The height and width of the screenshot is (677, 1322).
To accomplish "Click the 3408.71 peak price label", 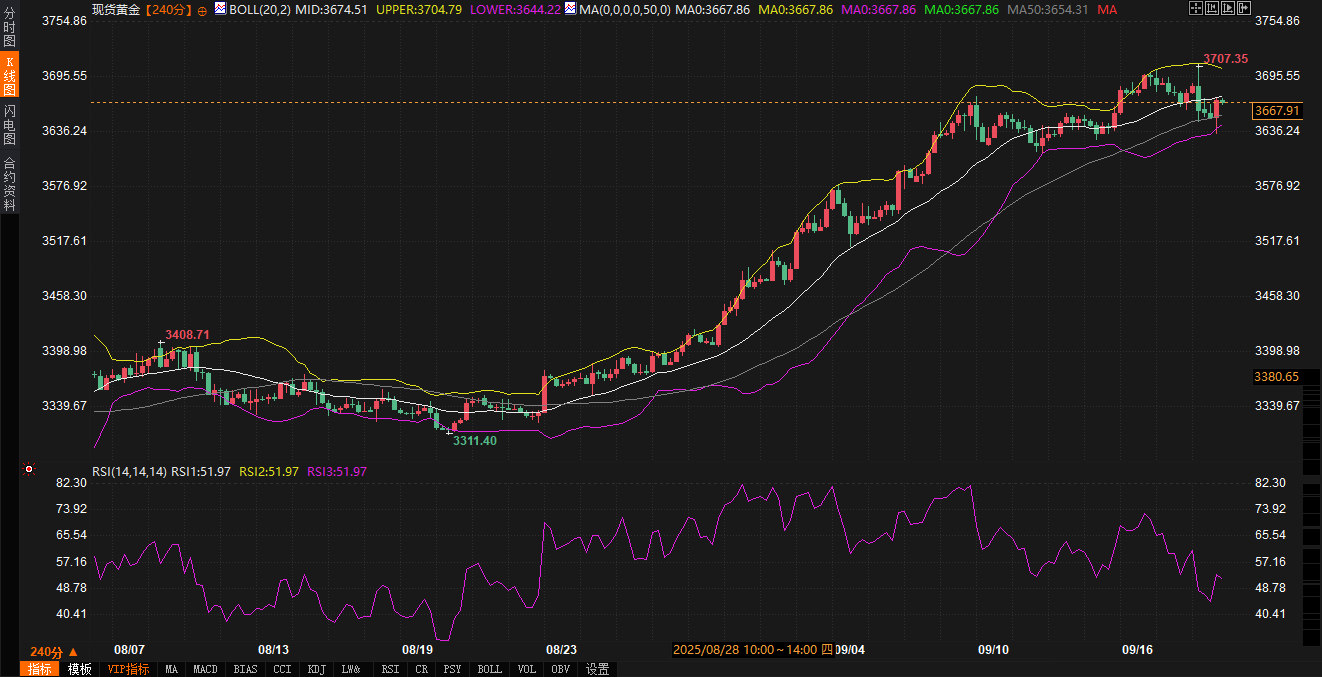I will tap(187, 334).
